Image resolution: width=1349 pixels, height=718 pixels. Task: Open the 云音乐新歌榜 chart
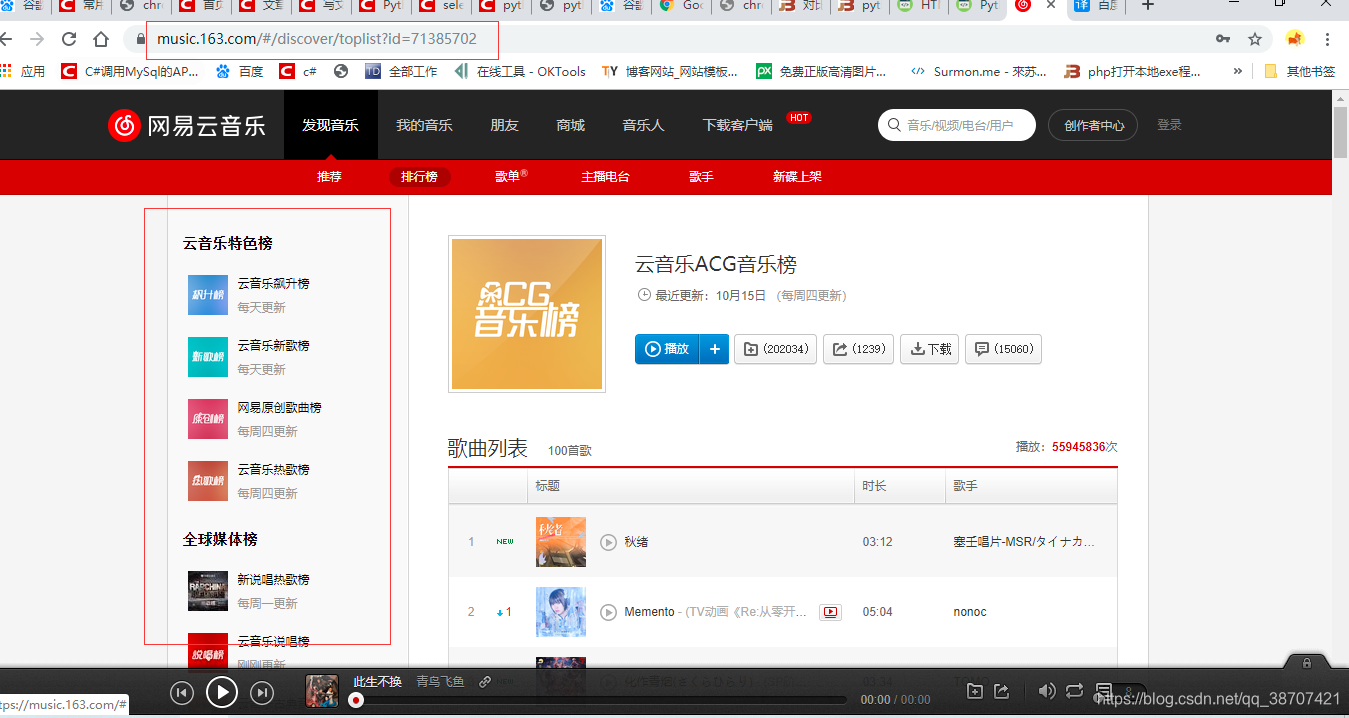coord(273,346)
